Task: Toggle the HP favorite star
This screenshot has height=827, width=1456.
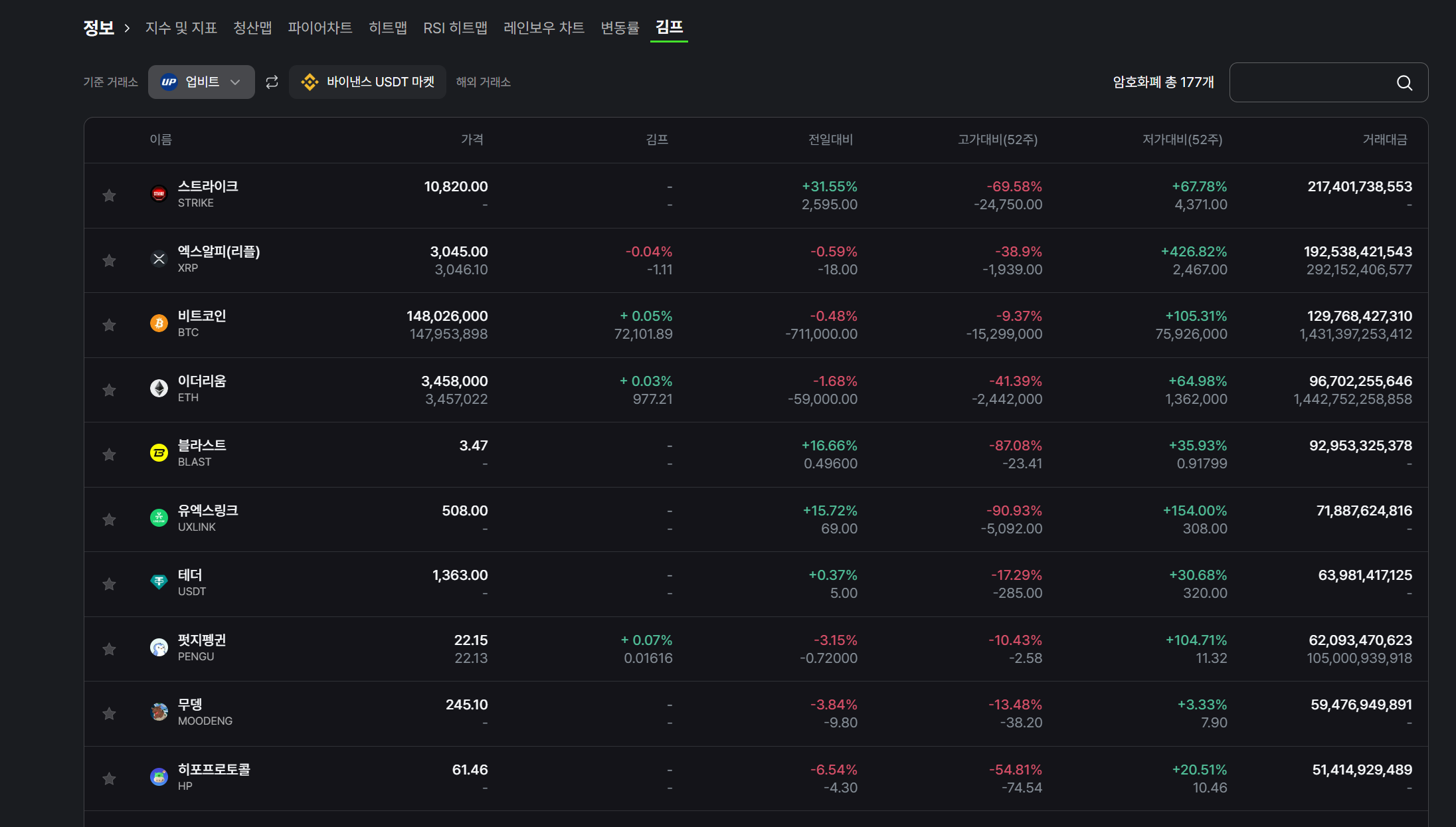Action: click(x=109, y=779)
